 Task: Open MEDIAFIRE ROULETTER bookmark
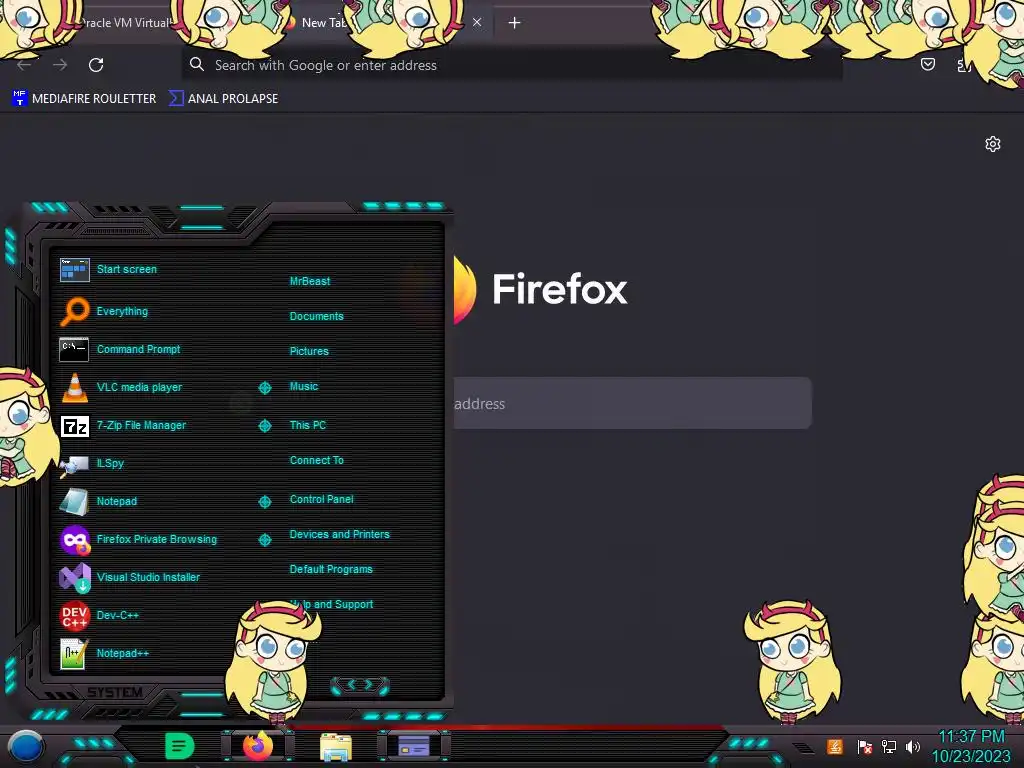(x=84, y=99)
